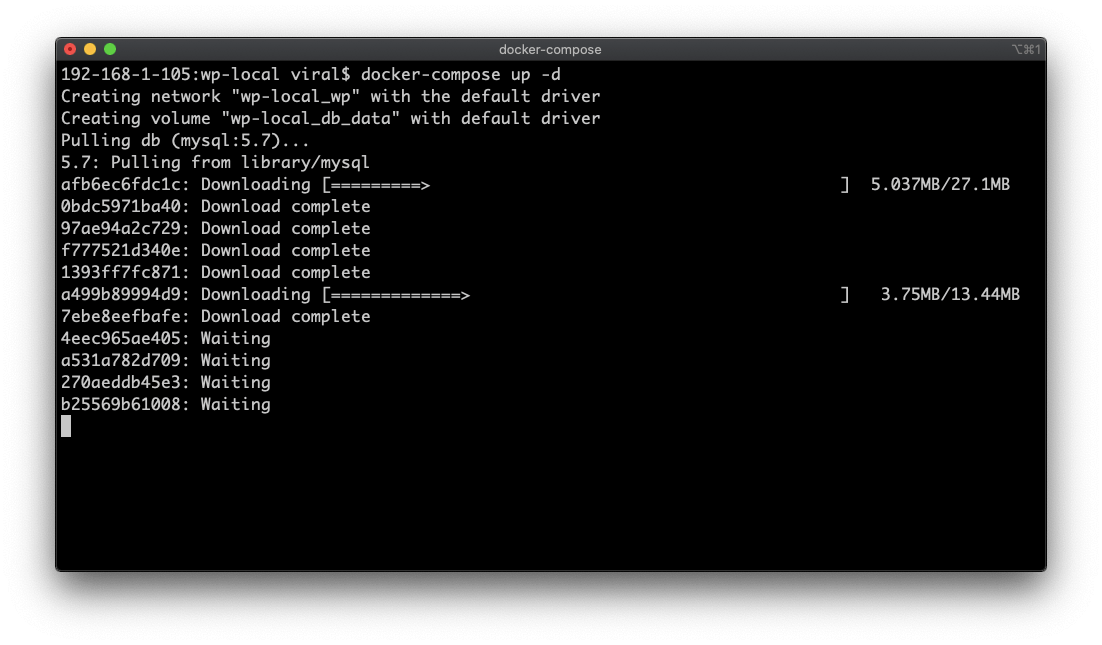This screenshot has width=1102, height=645.
Task: Click the afb6ec6fdc1c download progress bar
Action: pyautogui.click(x=585, y=185)
